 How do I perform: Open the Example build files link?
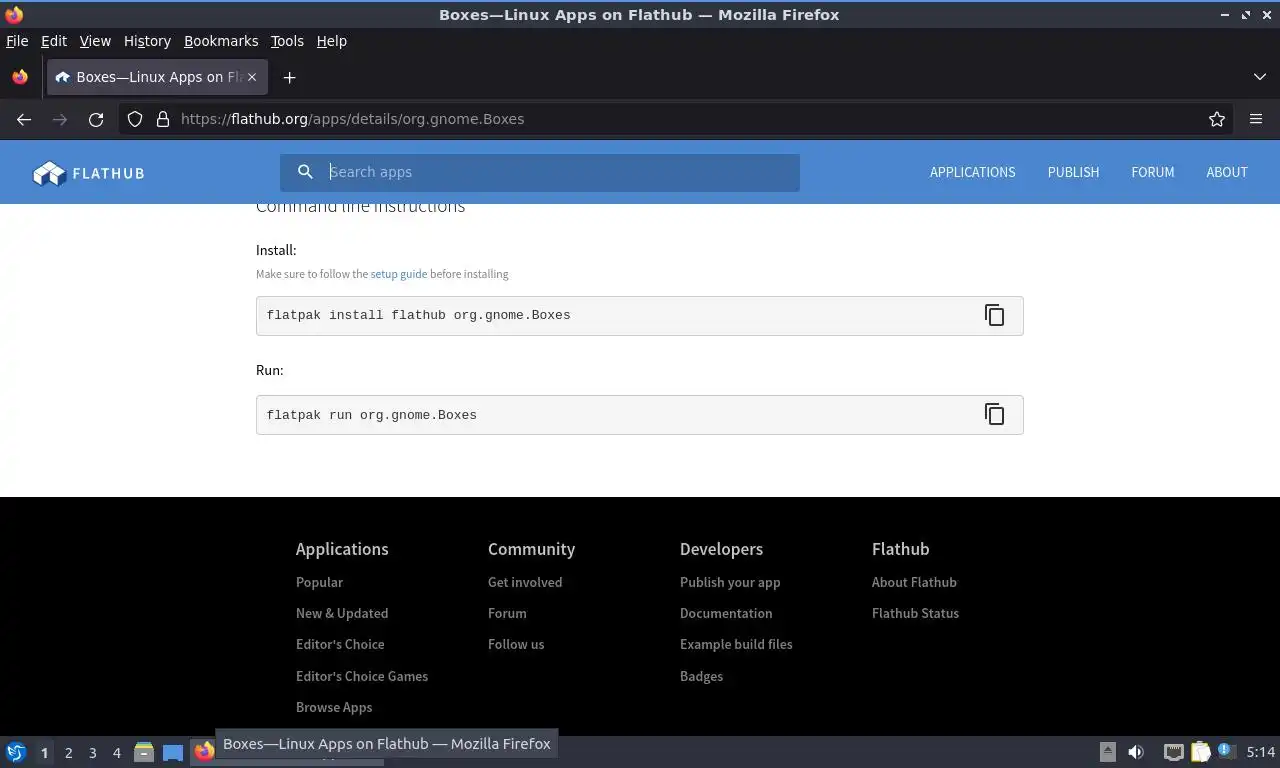click(x=736, y=644)
